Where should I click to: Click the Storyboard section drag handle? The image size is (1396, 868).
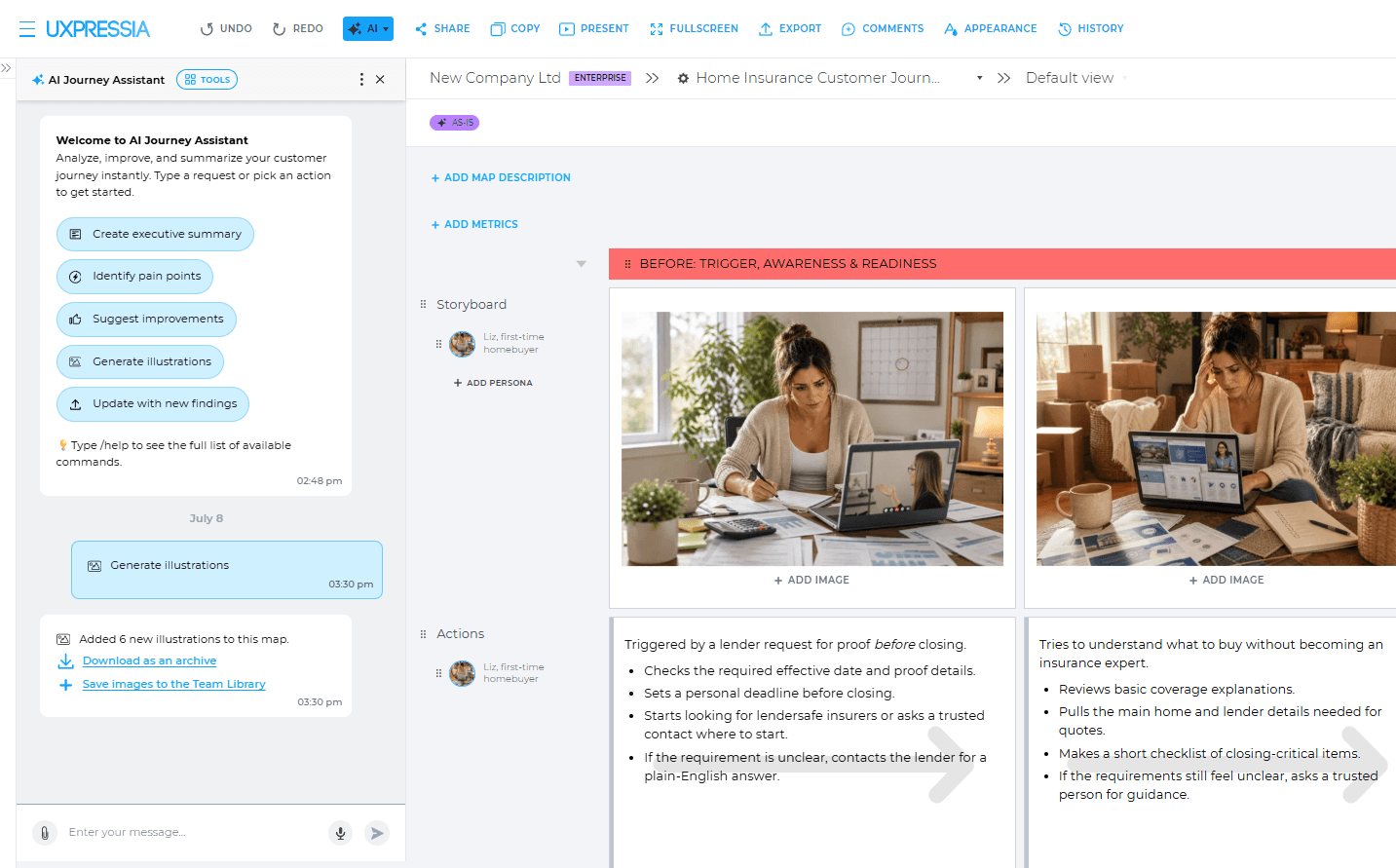pyautogui.click(x=423, y=304)
